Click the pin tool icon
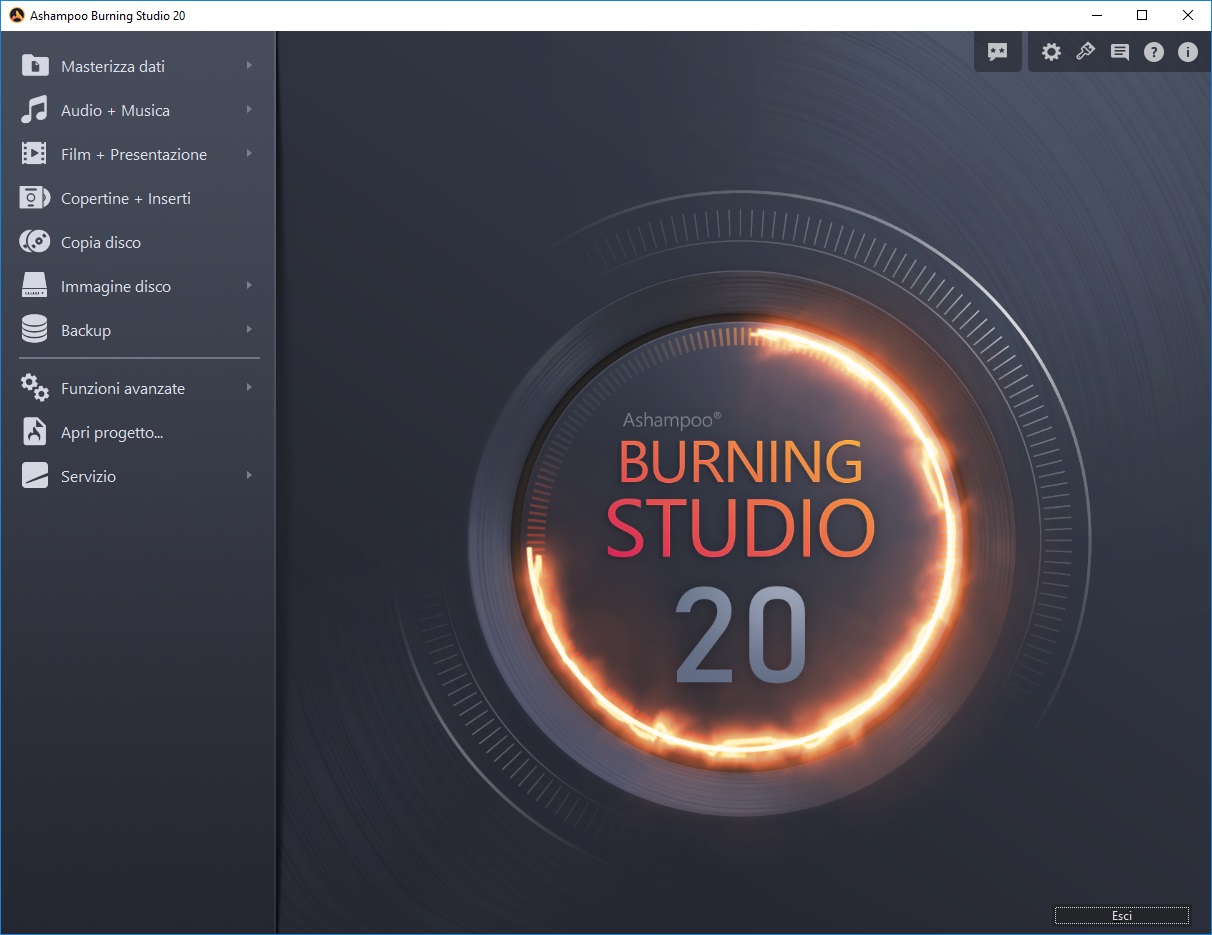 pos(1085,52)
